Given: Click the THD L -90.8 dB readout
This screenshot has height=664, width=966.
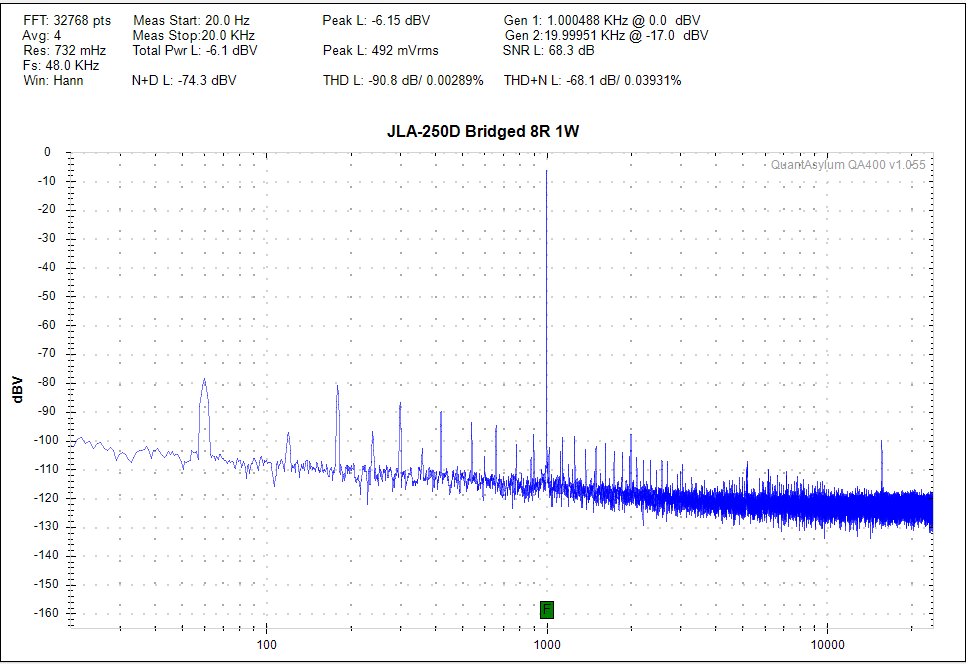Looking at the screenshot, I should click(x=403, y=80).
